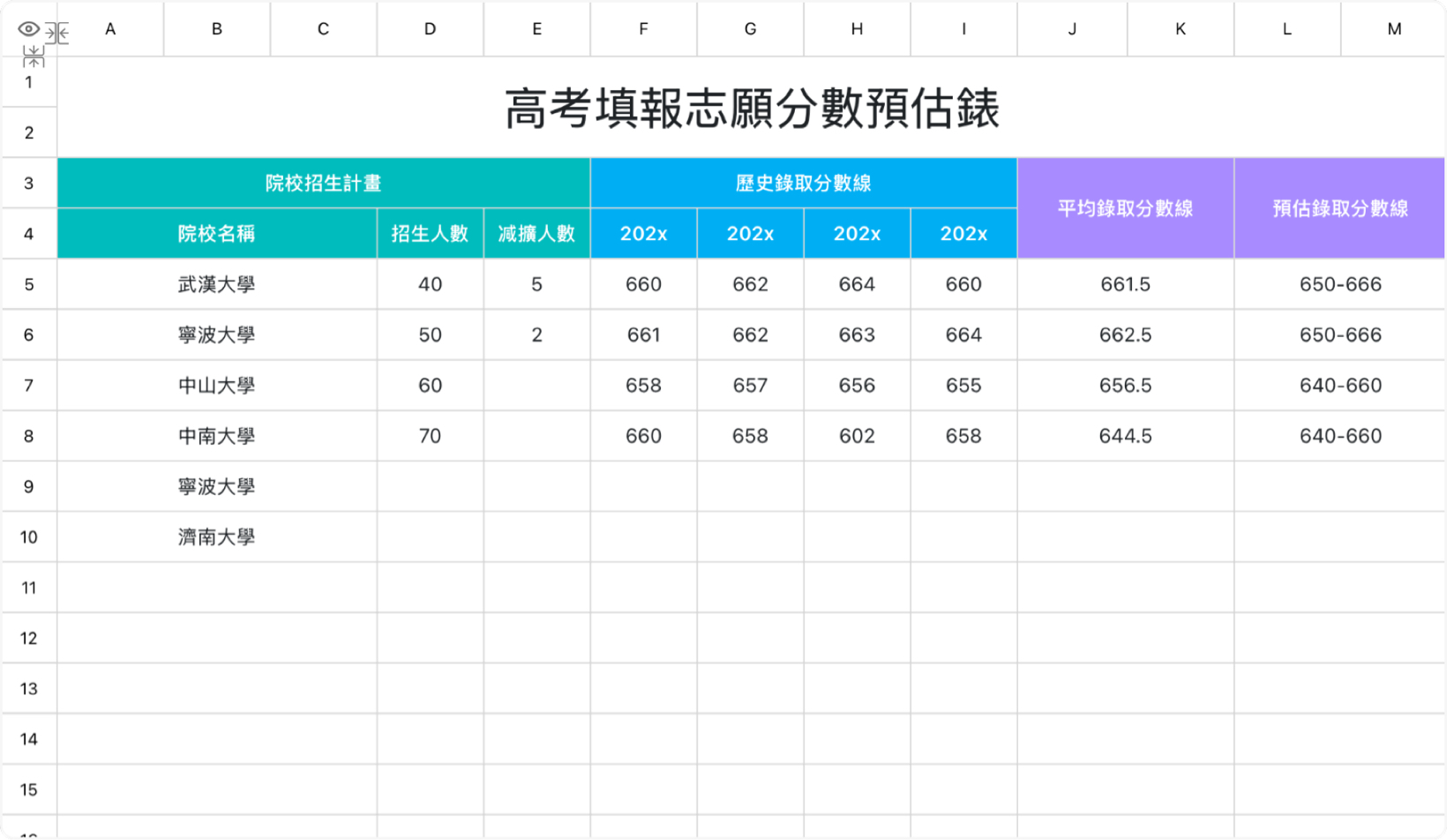The image size is (1447, 840).
Task: Click the score 661 in row 6
Action: coord(643,334)
